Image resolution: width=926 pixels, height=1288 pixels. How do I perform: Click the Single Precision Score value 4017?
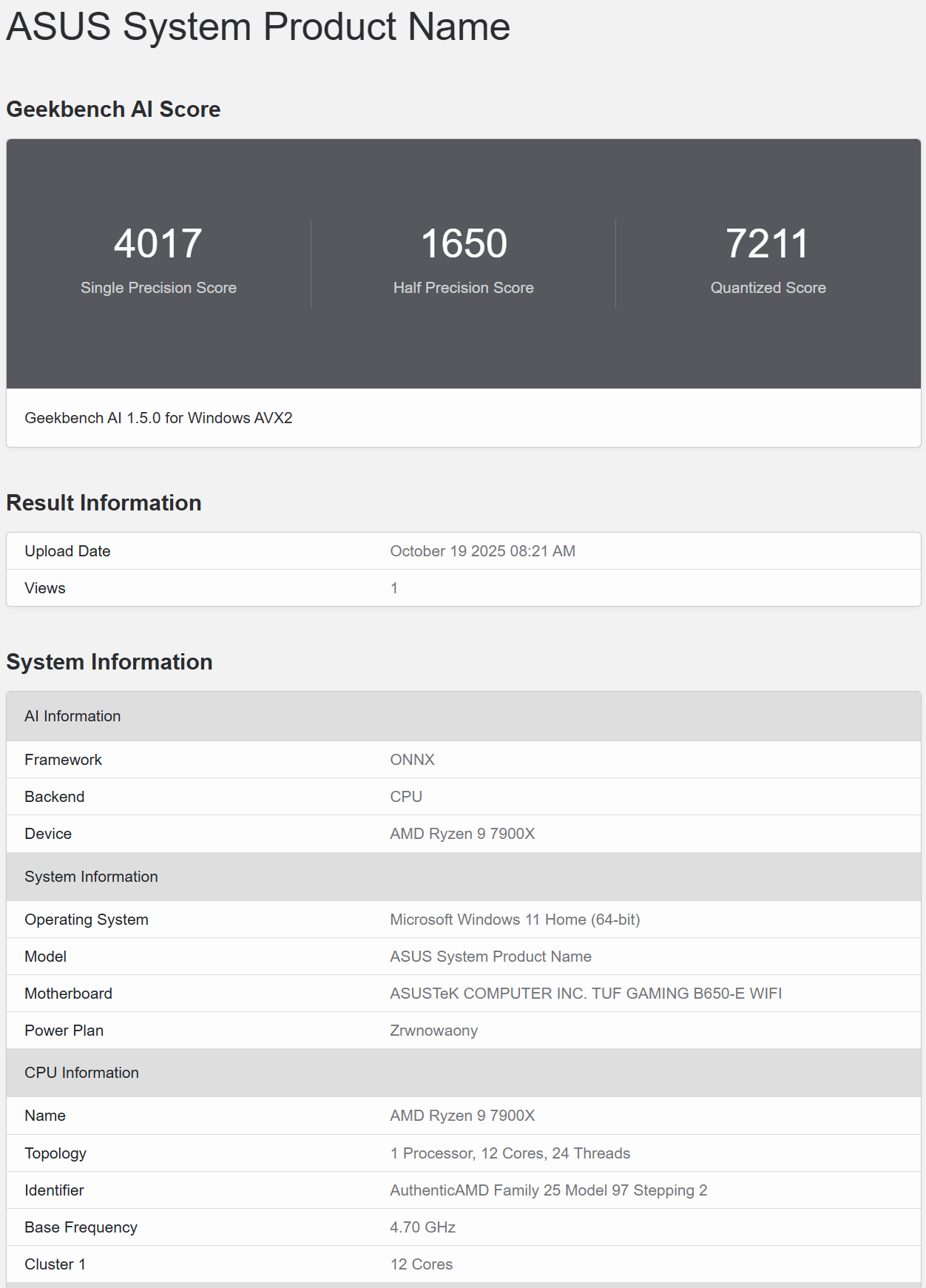158,243
